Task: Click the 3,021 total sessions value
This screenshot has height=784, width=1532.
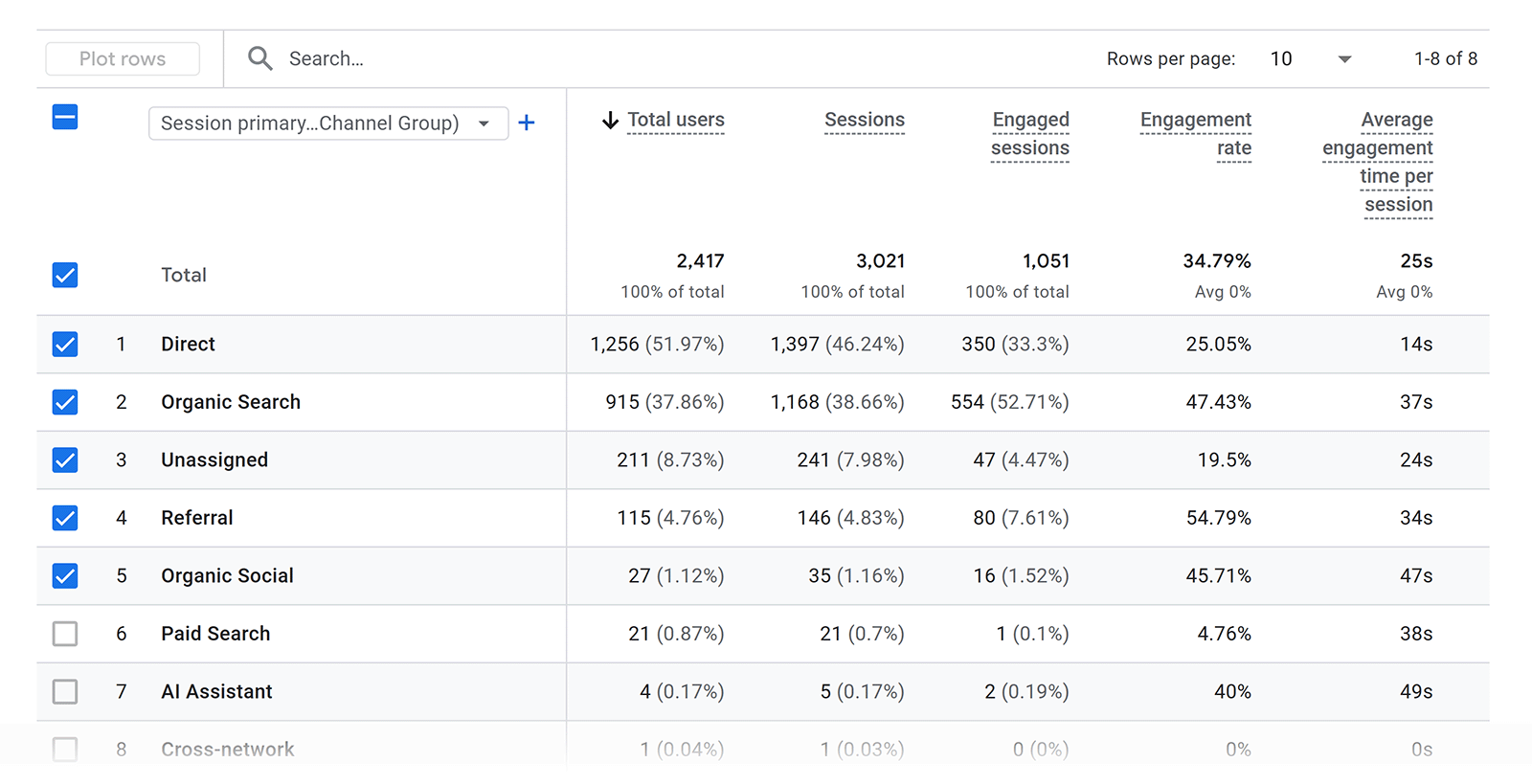Action: [x=880, y=261]
